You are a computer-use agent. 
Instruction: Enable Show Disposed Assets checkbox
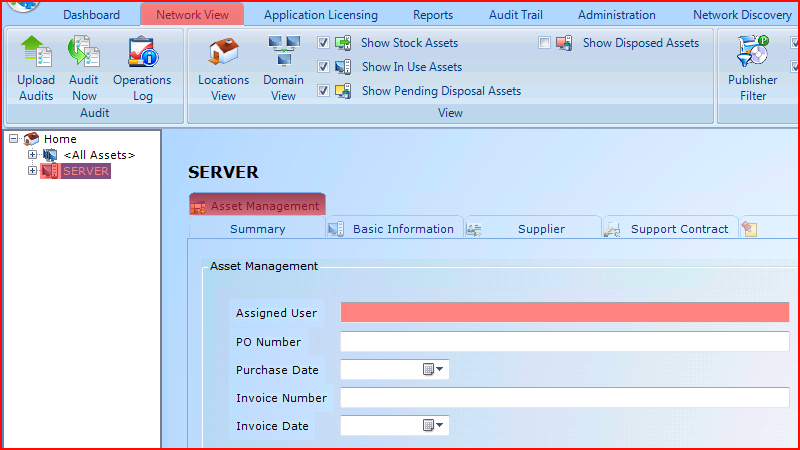544,42
